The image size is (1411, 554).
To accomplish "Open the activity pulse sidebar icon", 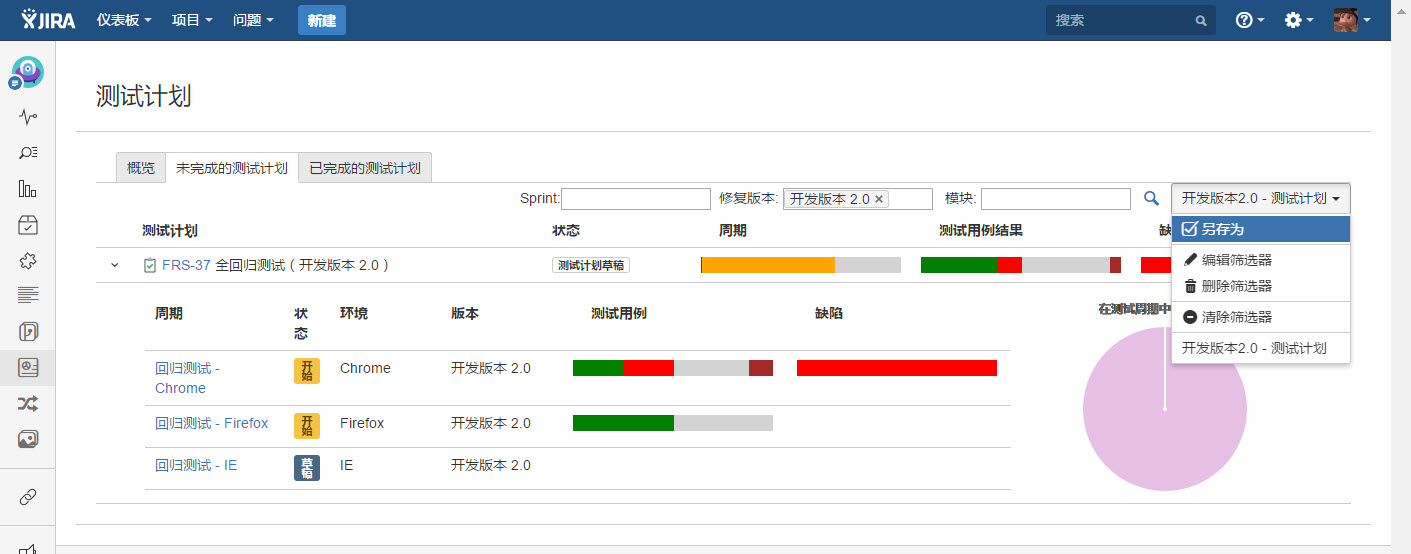I will (28, 117).
